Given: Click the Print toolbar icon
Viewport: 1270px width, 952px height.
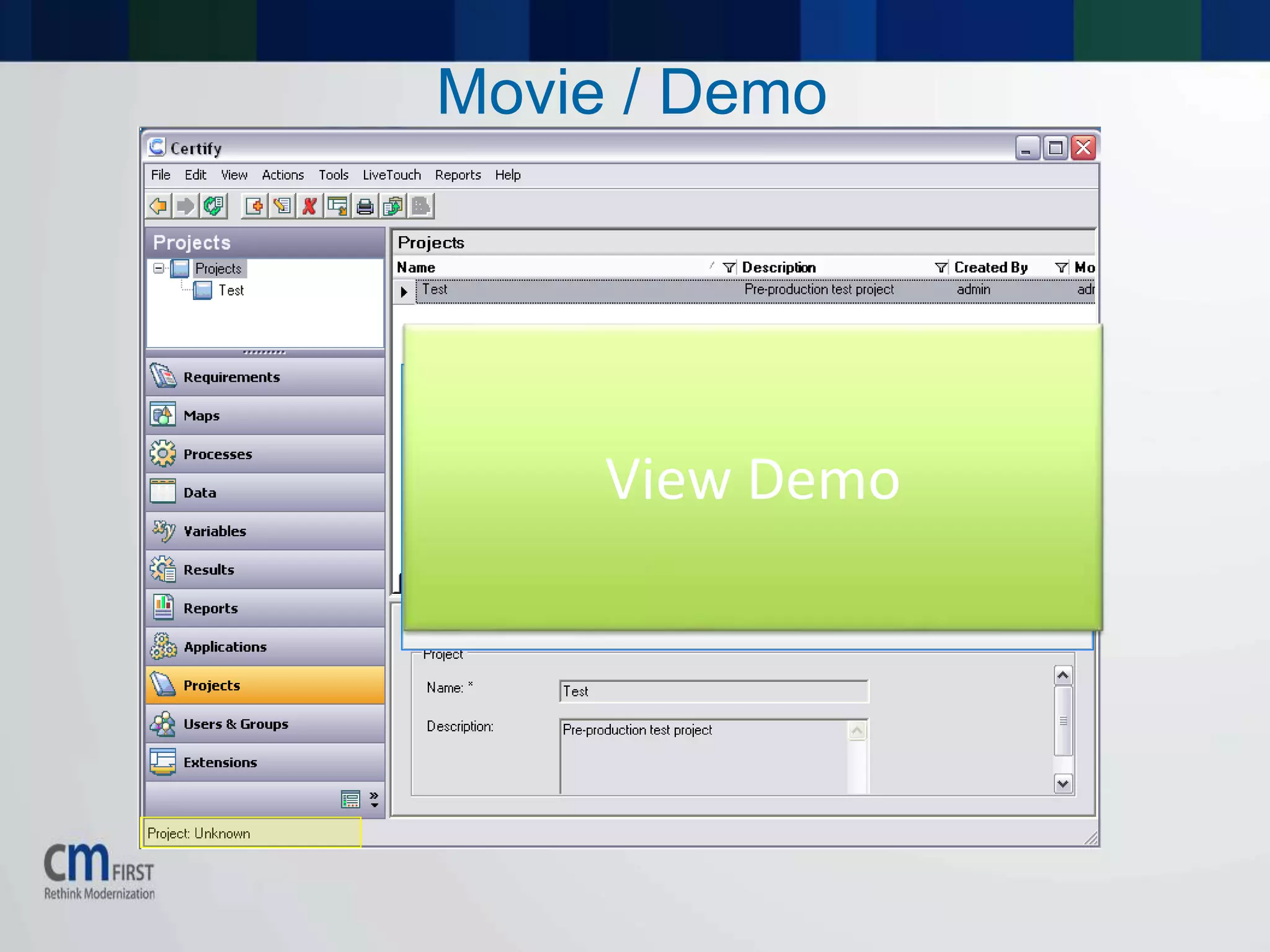Looking at the screenshot, I should (x=365, y=206).
